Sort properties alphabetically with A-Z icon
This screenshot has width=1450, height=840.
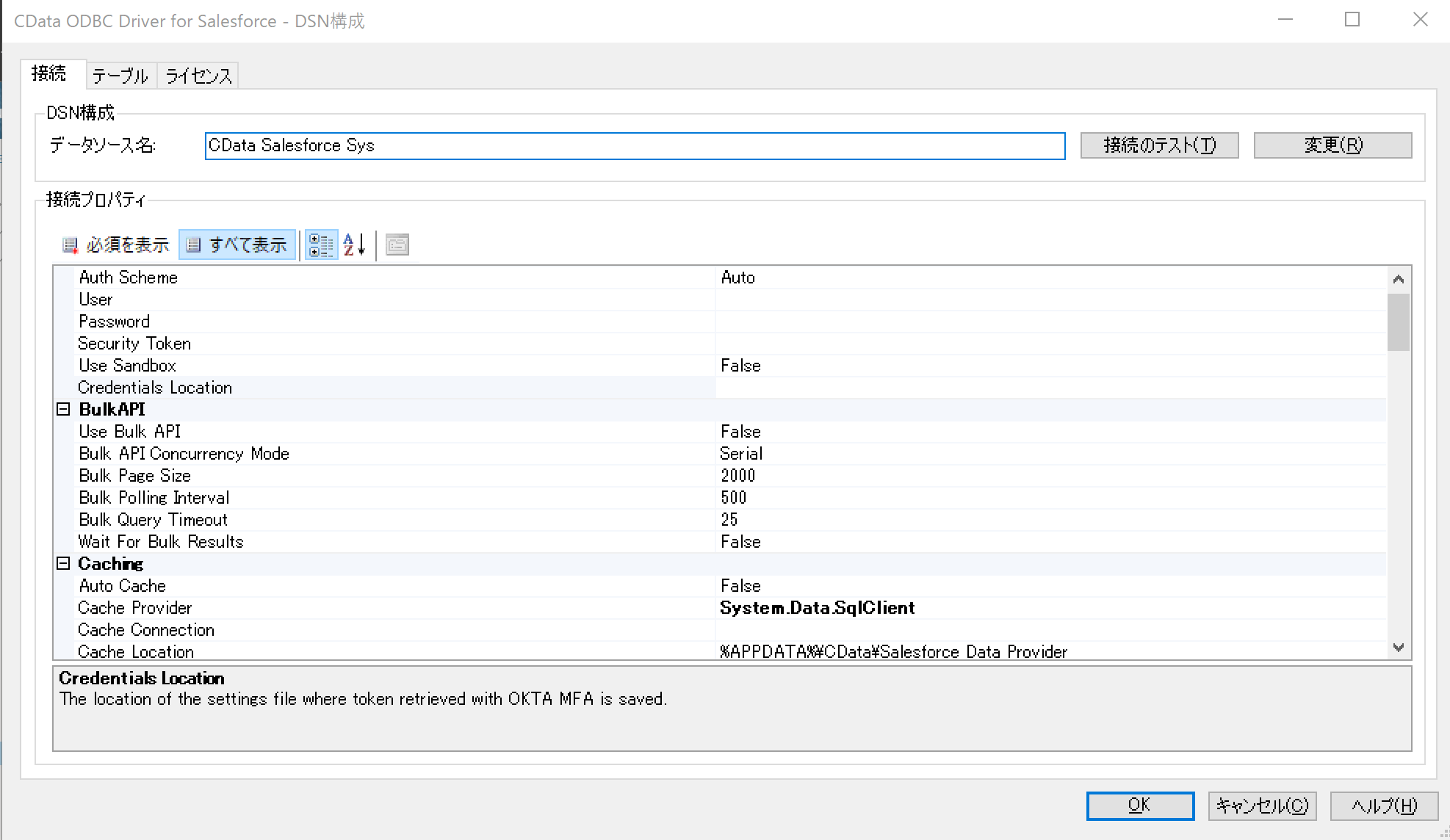pyautogui.click(x=354, y=245)
